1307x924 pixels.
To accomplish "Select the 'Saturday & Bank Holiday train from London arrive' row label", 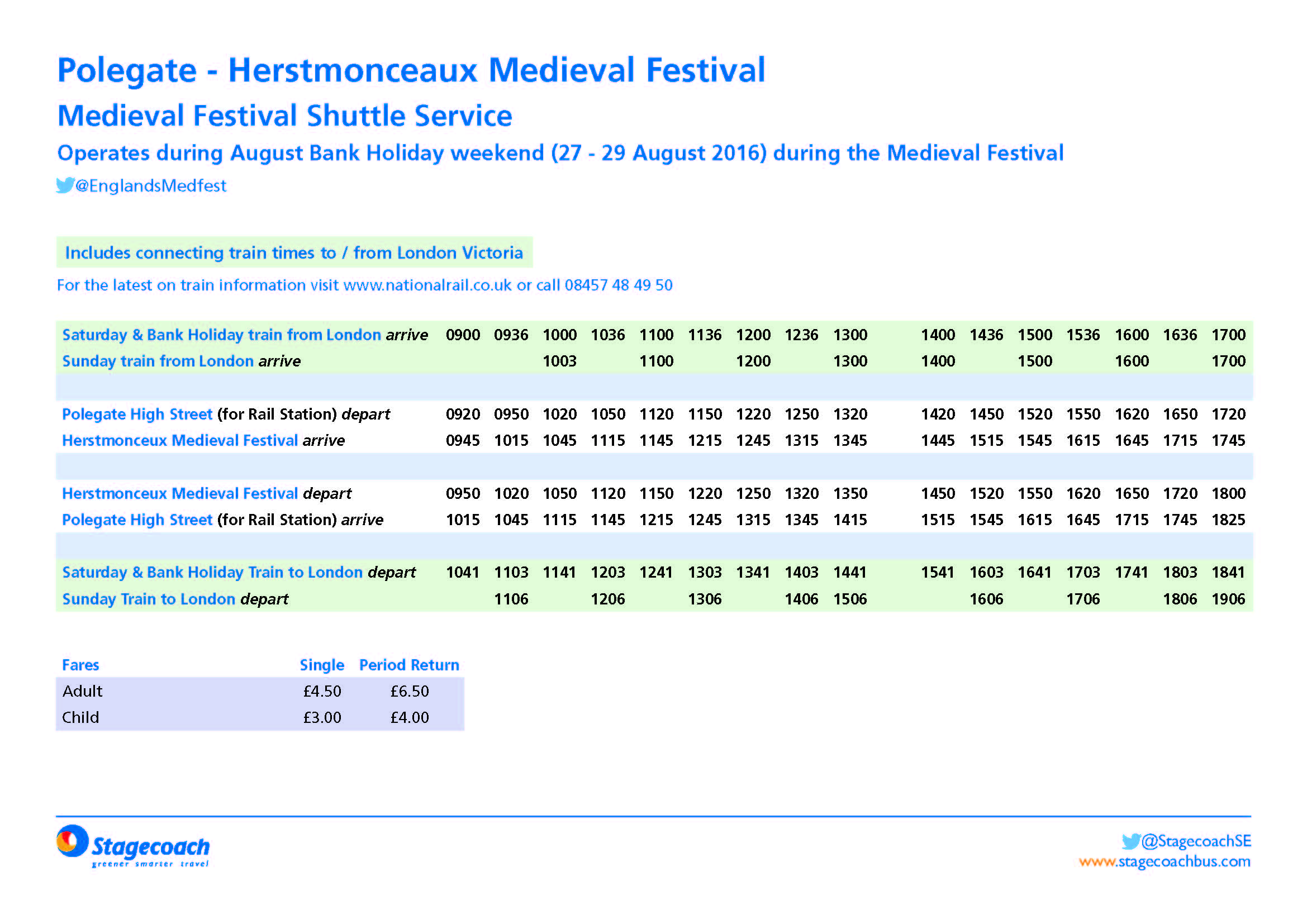I will tap(245, 335).
